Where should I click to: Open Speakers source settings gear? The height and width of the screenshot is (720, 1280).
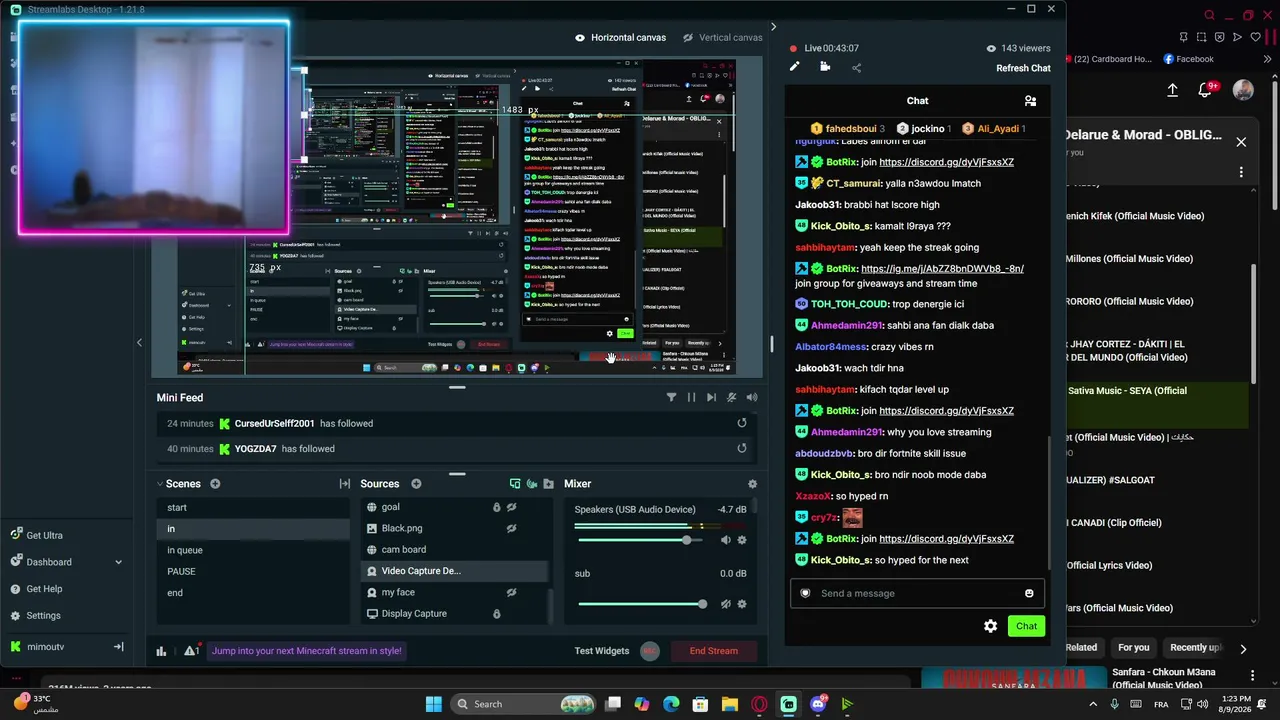pyautogui.click(x=742, y=540)
